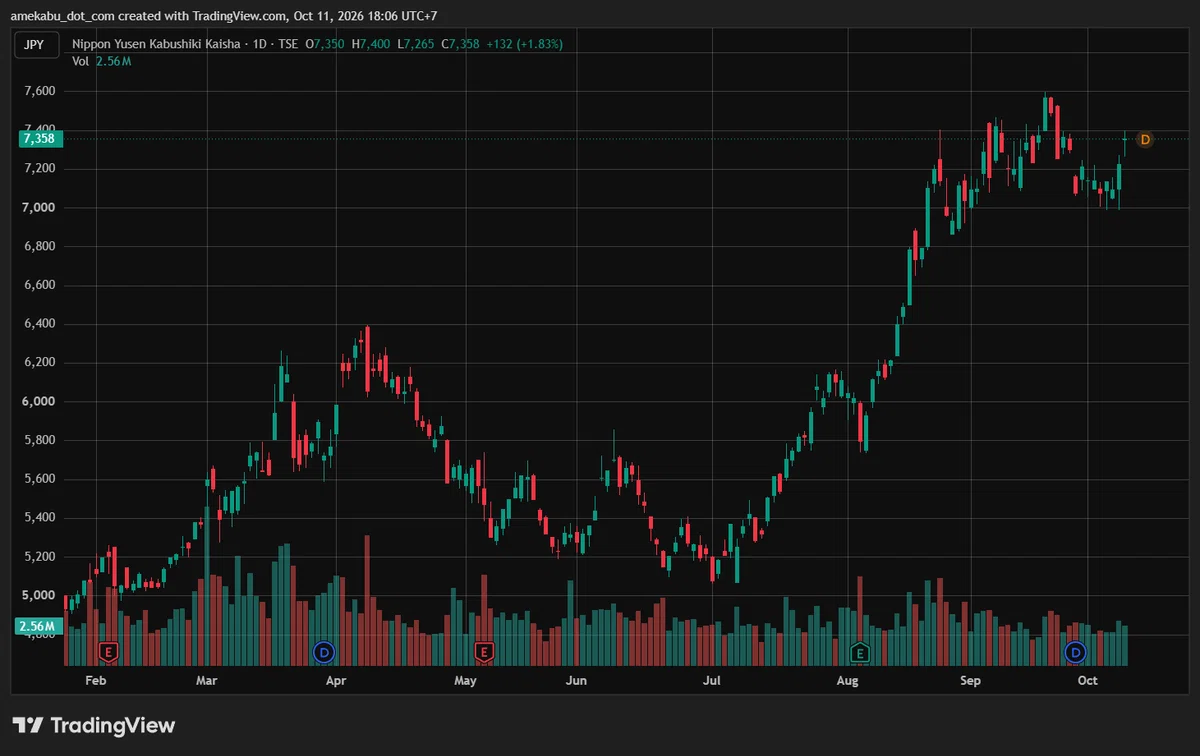
Task: Click the Vol indicator legend label
Action: [x=81, y=62]
